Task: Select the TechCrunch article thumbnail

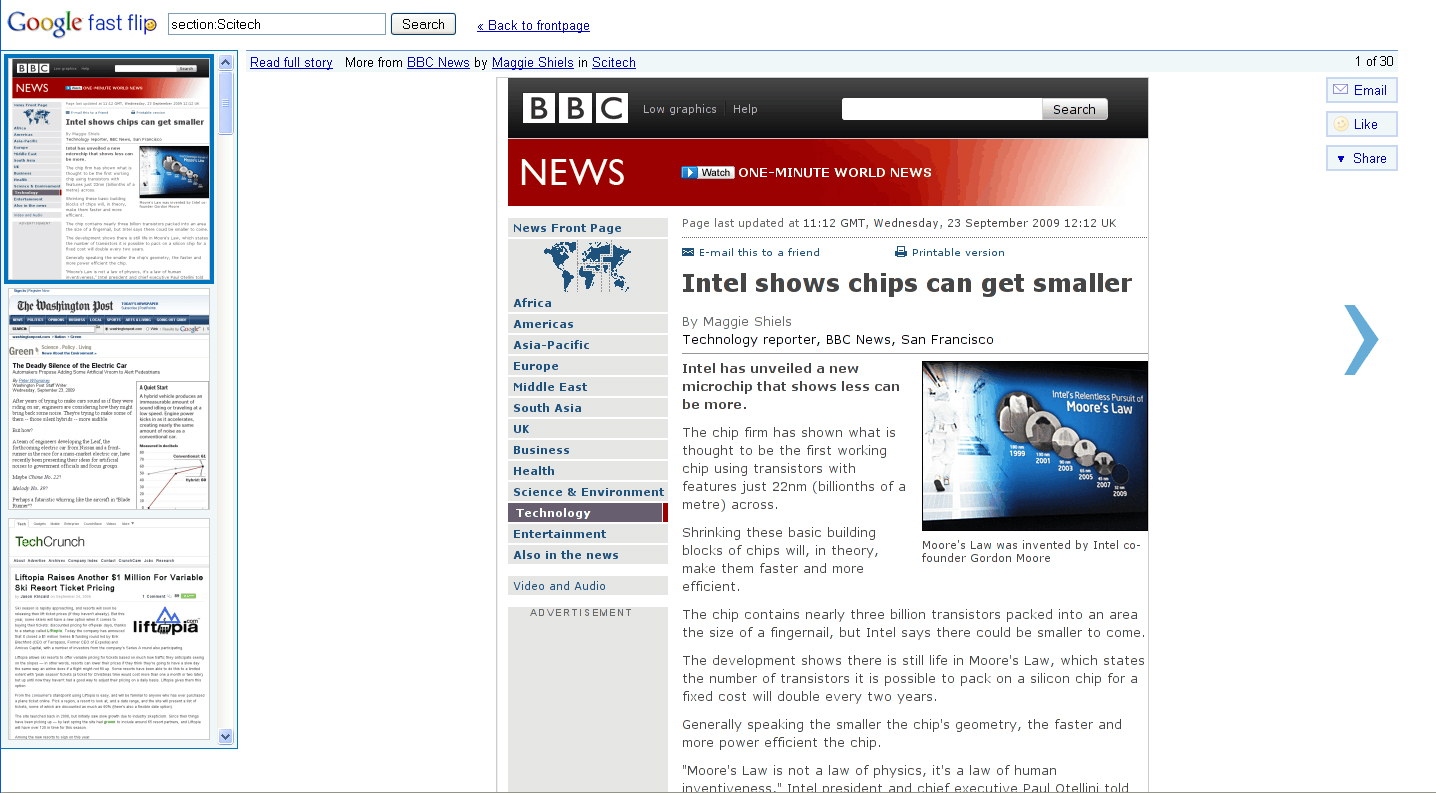Action: [x=110, y=630]
